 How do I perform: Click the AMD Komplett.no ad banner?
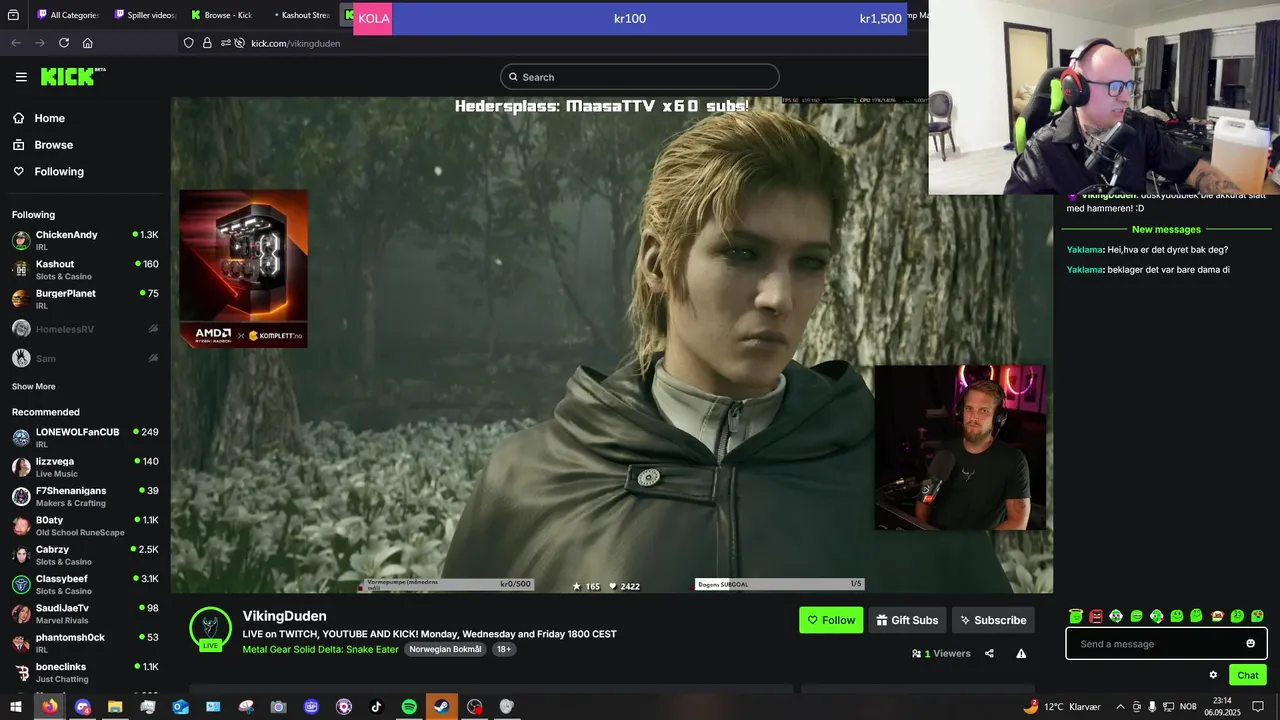tap(244, 269)
